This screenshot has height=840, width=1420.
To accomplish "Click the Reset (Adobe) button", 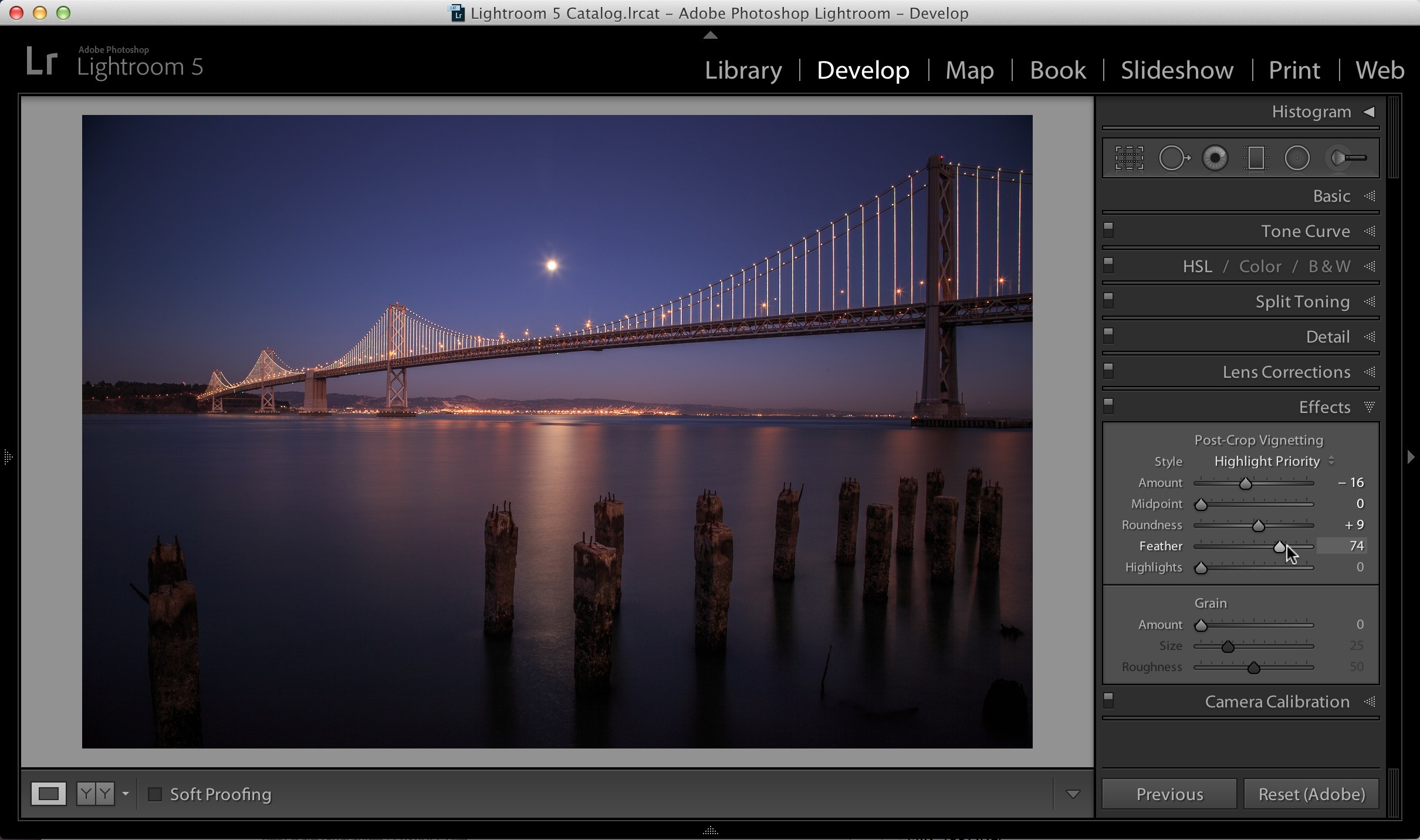I will 1311,794.
